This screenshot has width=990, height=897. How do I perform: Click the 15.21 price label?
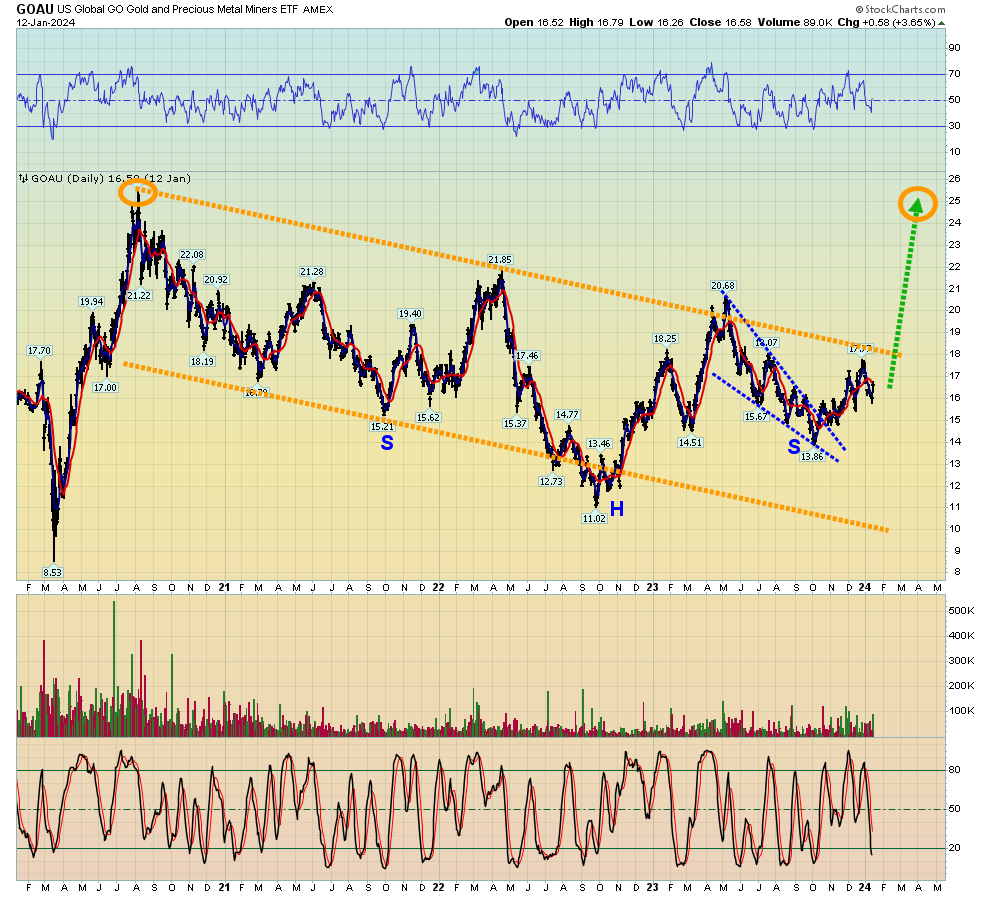pos(382,427)
